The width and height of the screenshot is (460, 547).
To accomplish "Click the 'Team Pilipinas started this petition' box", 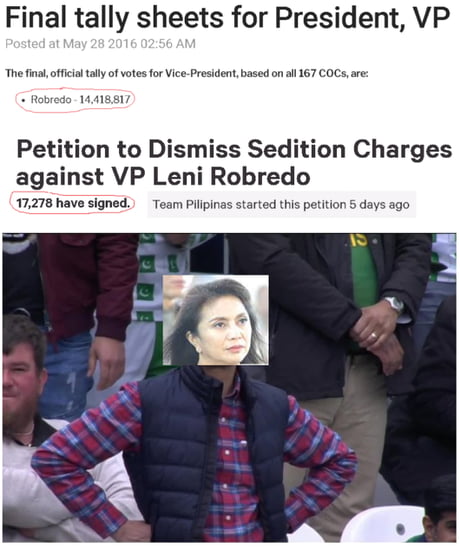I will pyautogui.click(x=281, y=204).
